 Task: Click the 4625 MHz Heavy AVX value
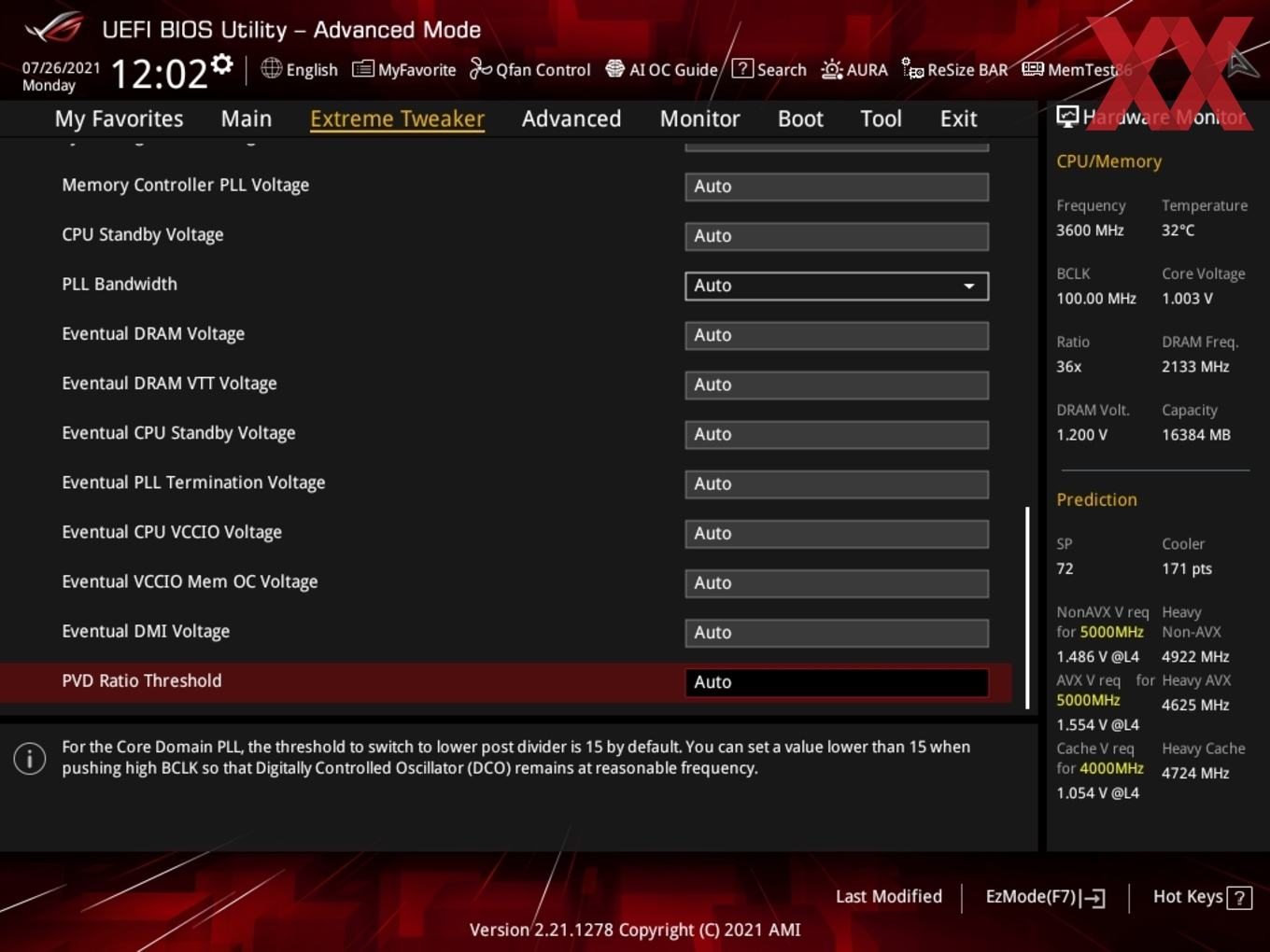(x=1195, y=705)
